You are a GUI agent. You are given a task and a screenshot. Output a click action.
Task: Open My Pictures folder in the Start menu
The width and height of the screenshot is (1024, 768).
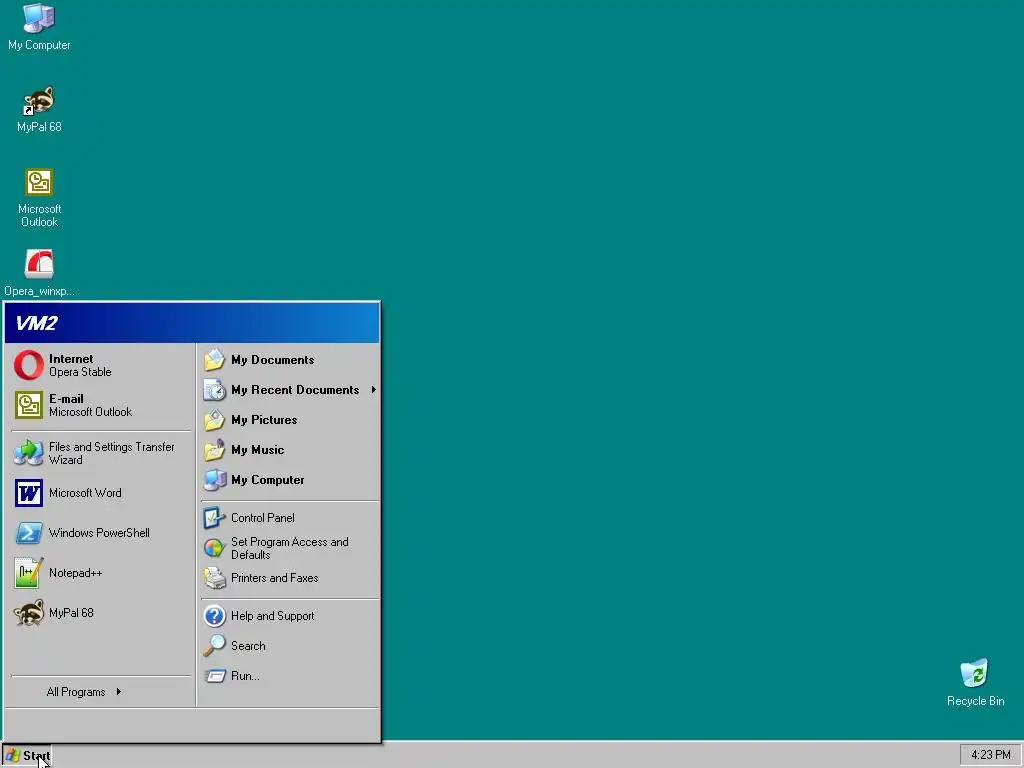click(289, 420)
